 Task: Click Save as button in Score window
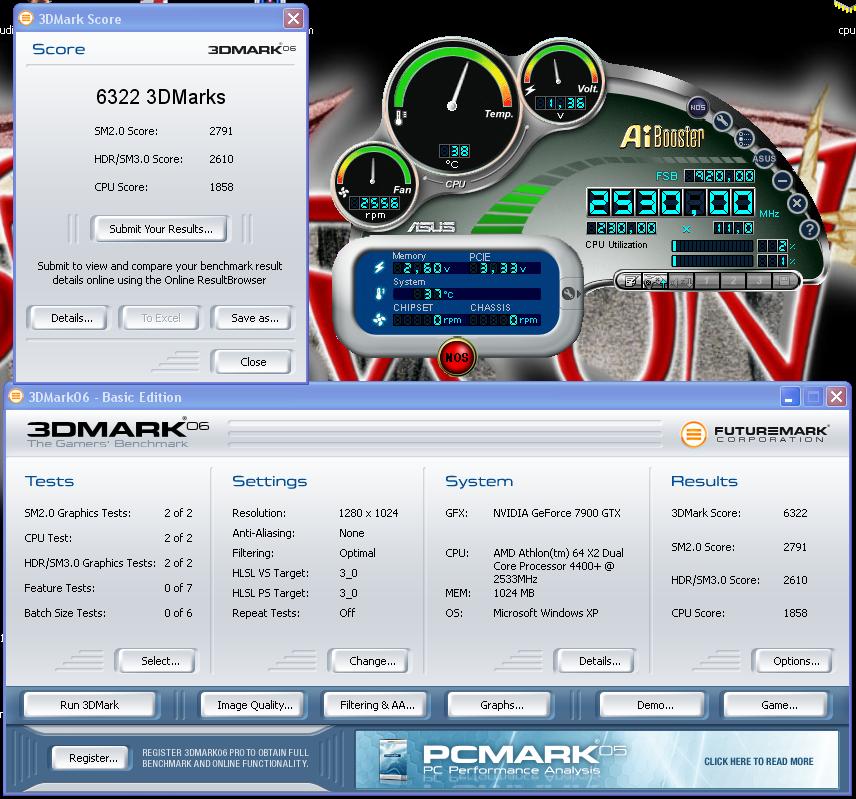[x=254, y=318]
